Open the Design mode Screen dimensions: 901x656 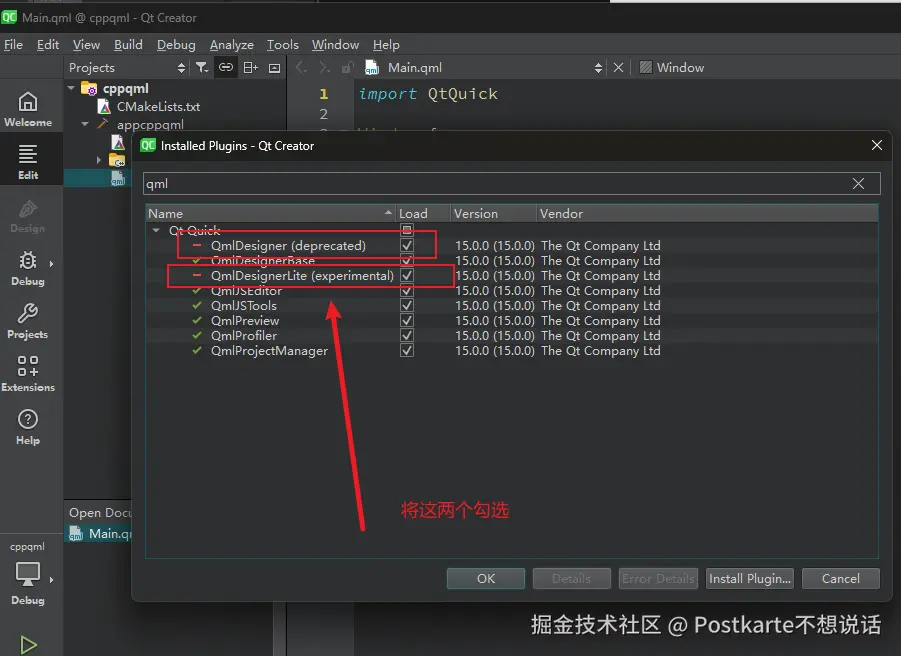coord(28,215)
